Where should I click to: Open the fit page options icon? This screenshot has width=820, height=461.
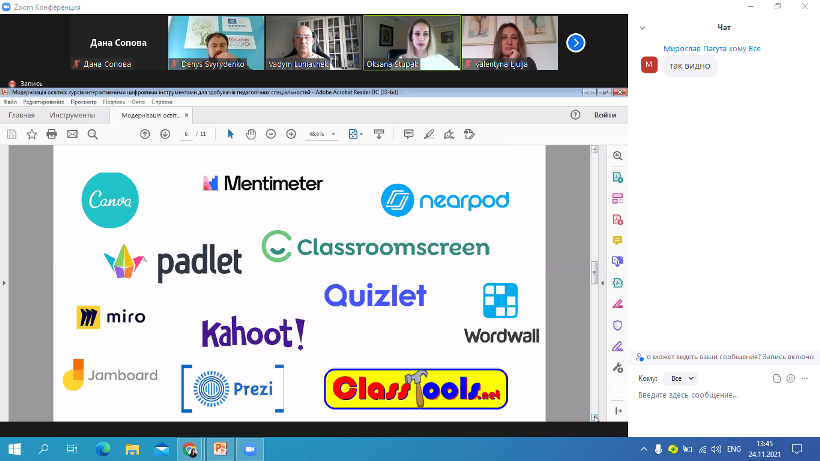click(x=355, y=134)
